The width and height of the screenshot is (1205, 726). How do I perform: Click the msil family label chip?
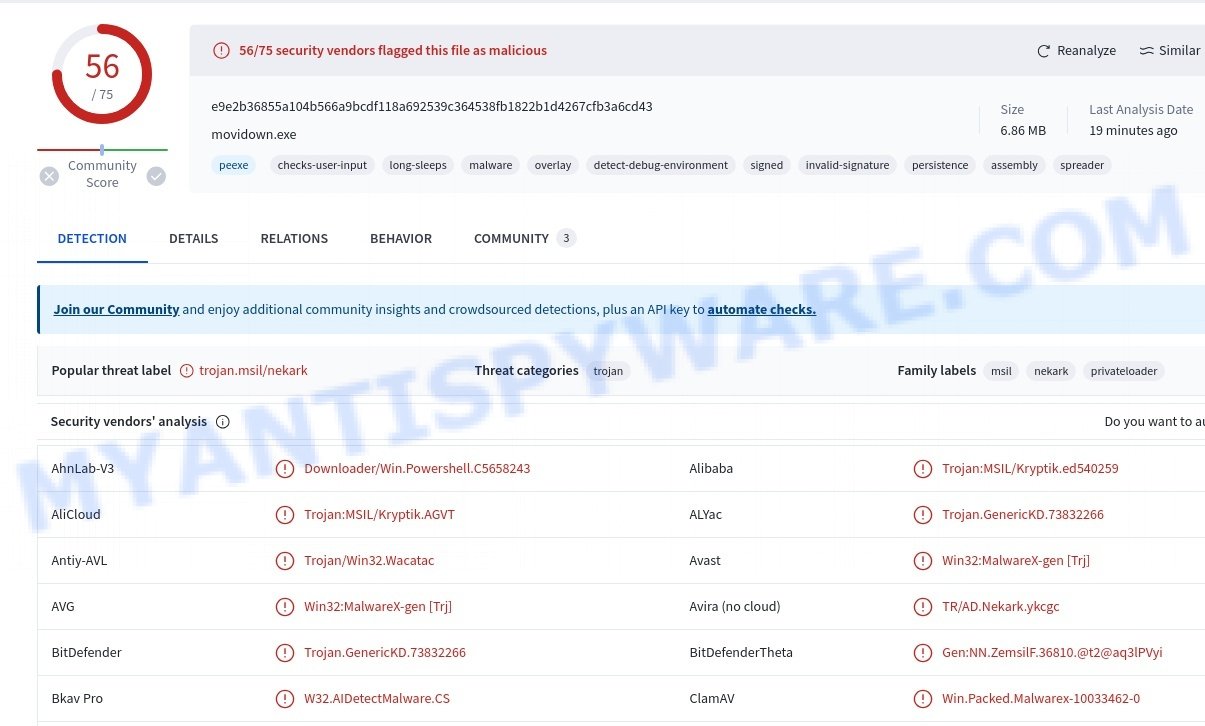point(1001,371)
